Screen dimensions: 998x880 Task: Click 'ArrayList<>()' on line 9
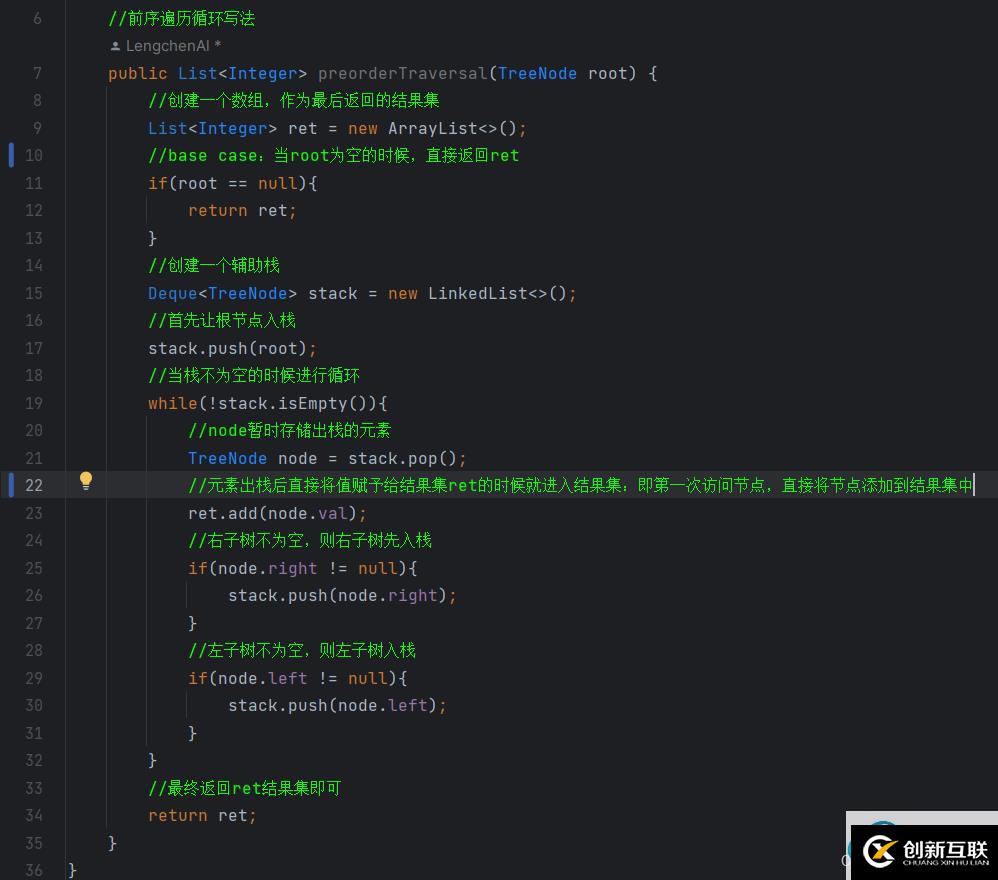(453, 129)
